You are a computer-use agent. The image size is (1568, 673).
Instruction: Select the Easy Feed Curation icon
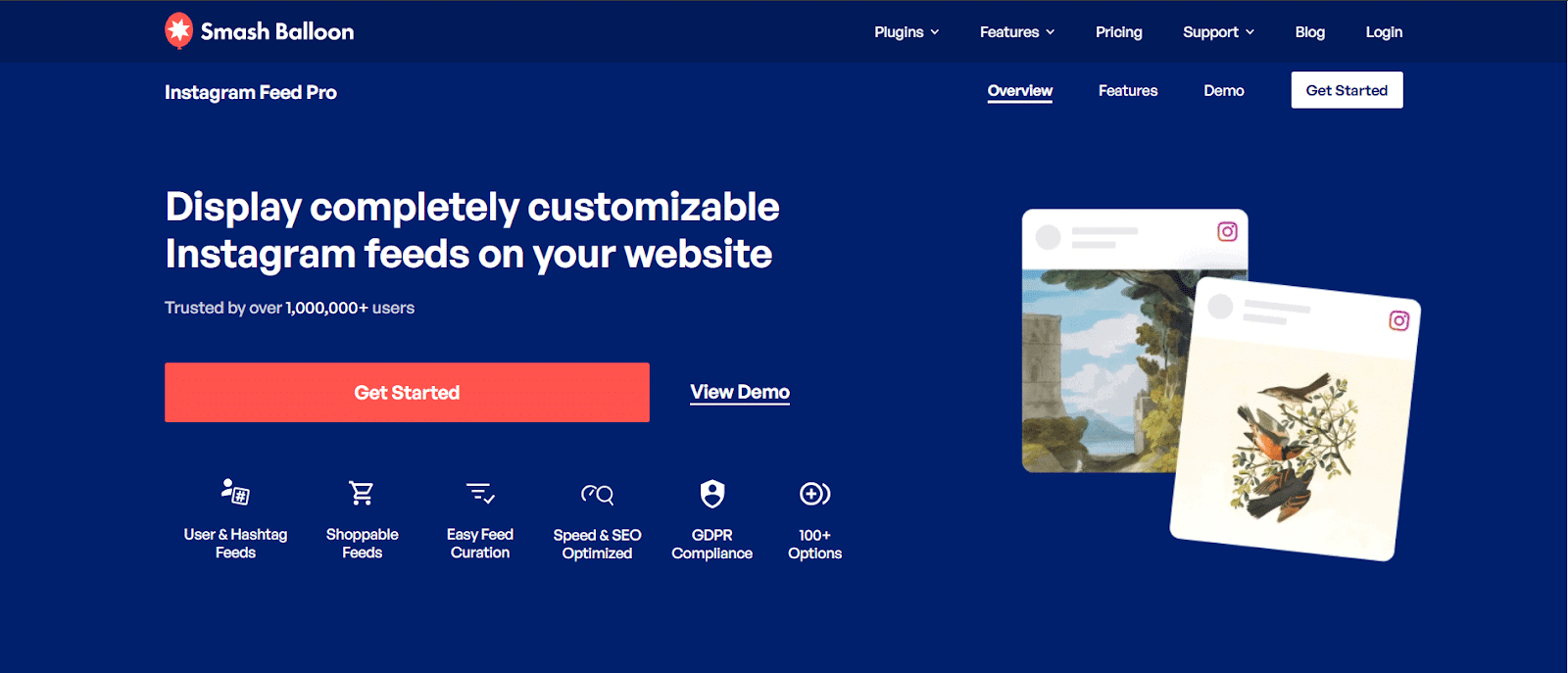[x=480, y=493]
